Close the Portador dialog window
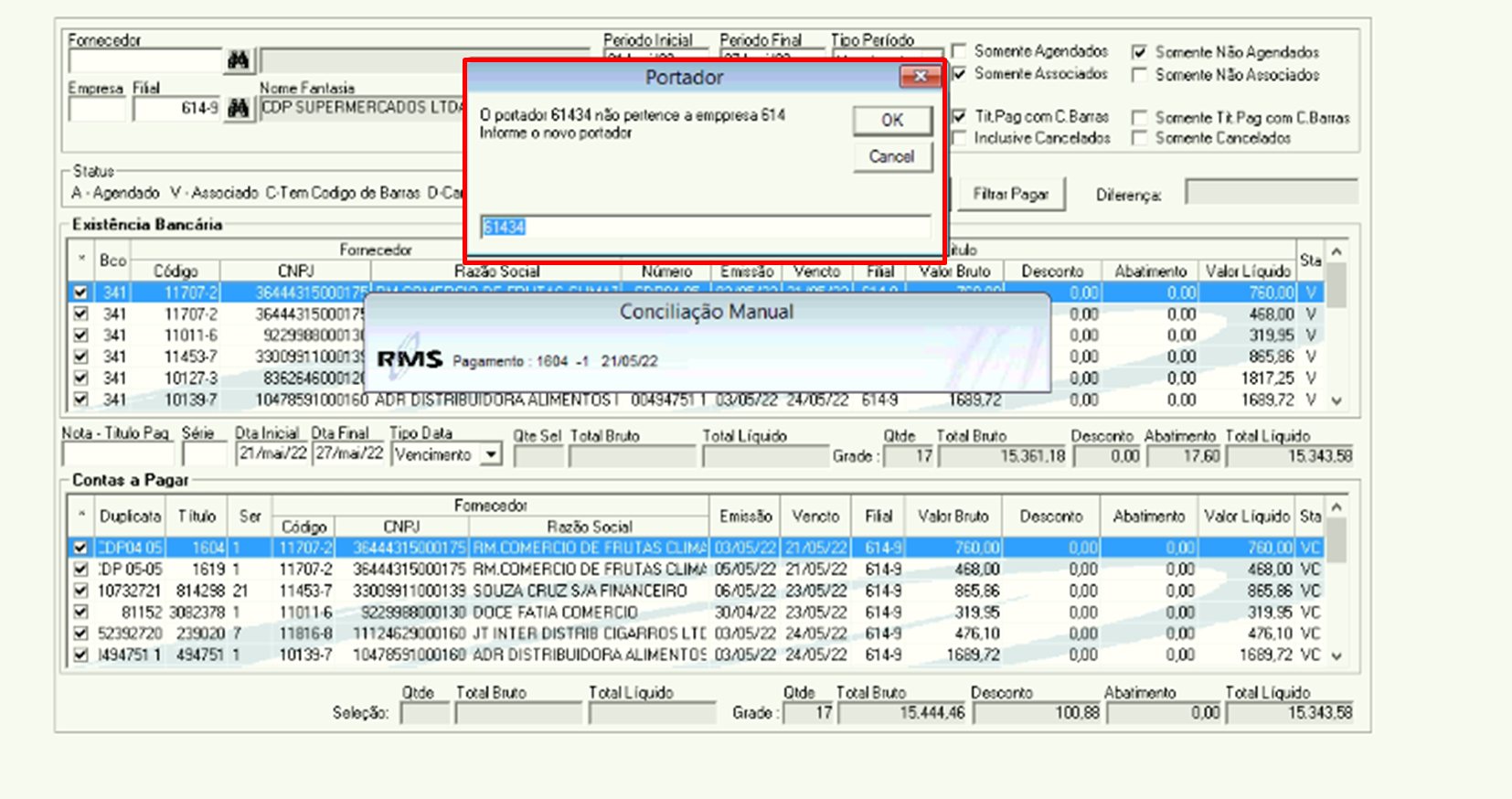Viewport: 1512px width, 799px height. click(921, 76)
